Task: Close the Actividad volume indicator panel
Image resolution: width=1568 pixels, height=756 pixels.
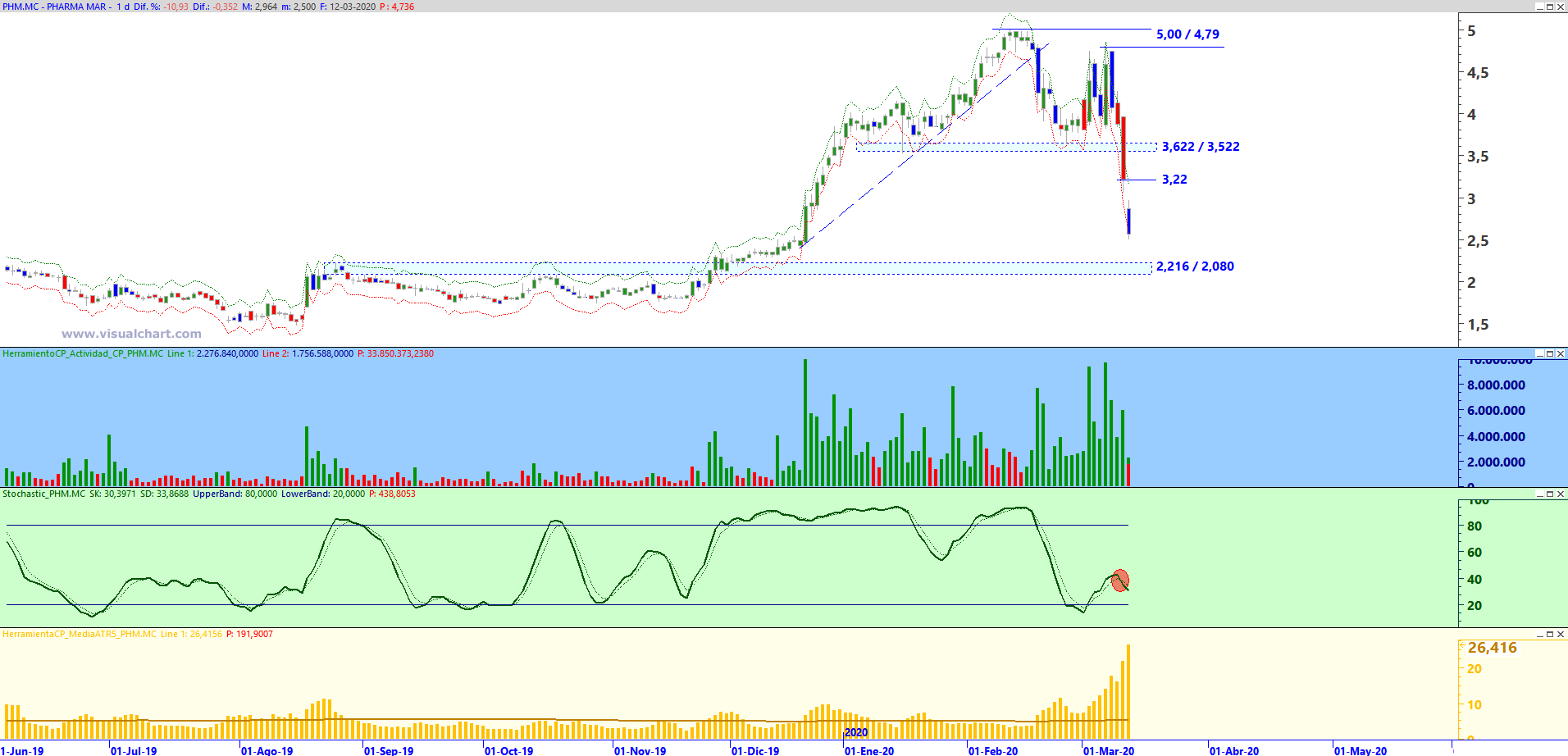Action: [x=1561, y=353]
